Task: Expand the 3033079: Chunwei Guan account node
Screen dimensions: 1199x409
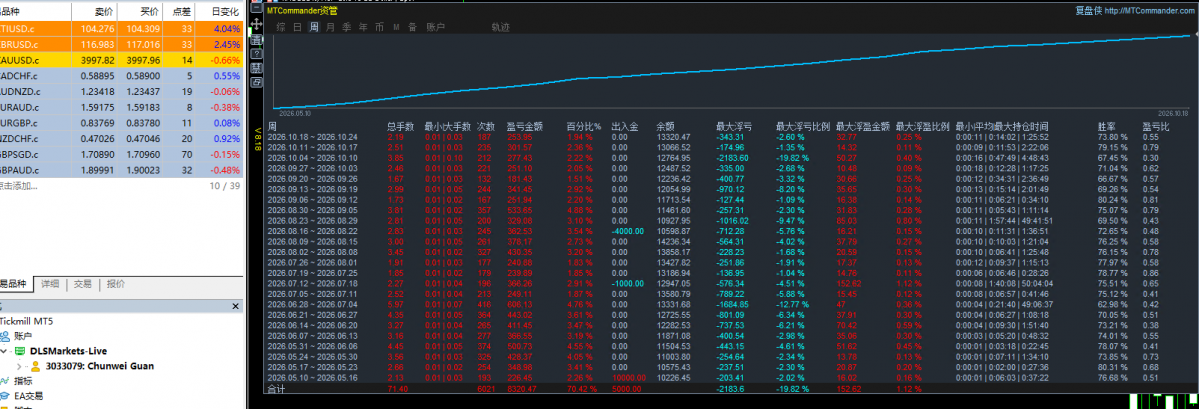Action: click(x=20, y=366)
